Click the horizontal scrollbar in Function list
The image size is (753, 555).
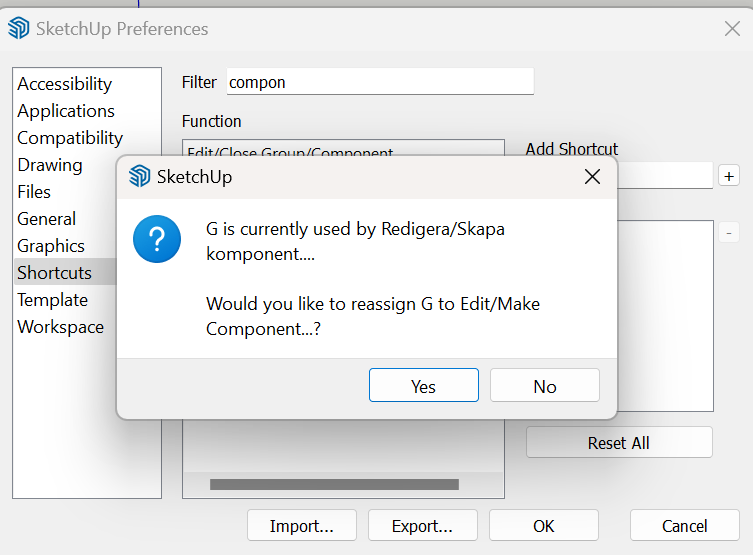click(334, 484)
